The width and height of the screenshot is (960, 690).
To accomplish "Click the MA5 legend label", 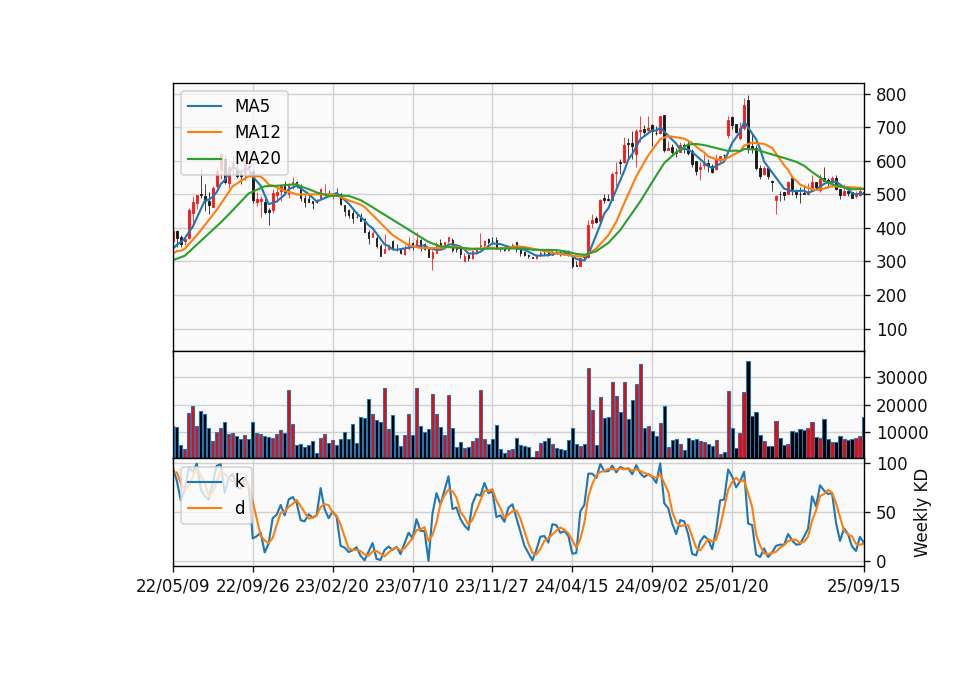I will click(252, 106).
